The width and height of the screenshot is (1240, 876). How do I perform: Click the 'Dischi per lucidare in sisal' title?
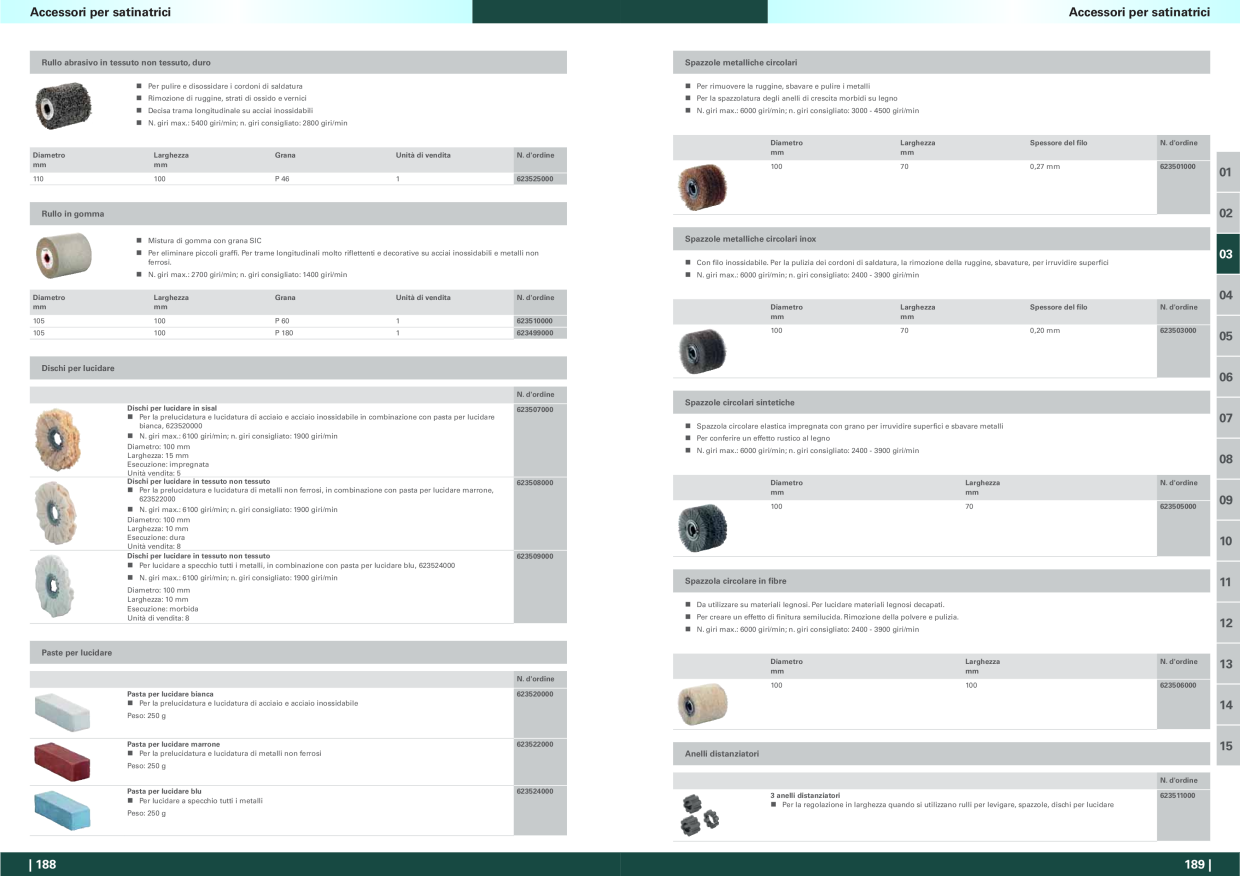(x=172, y=408)
